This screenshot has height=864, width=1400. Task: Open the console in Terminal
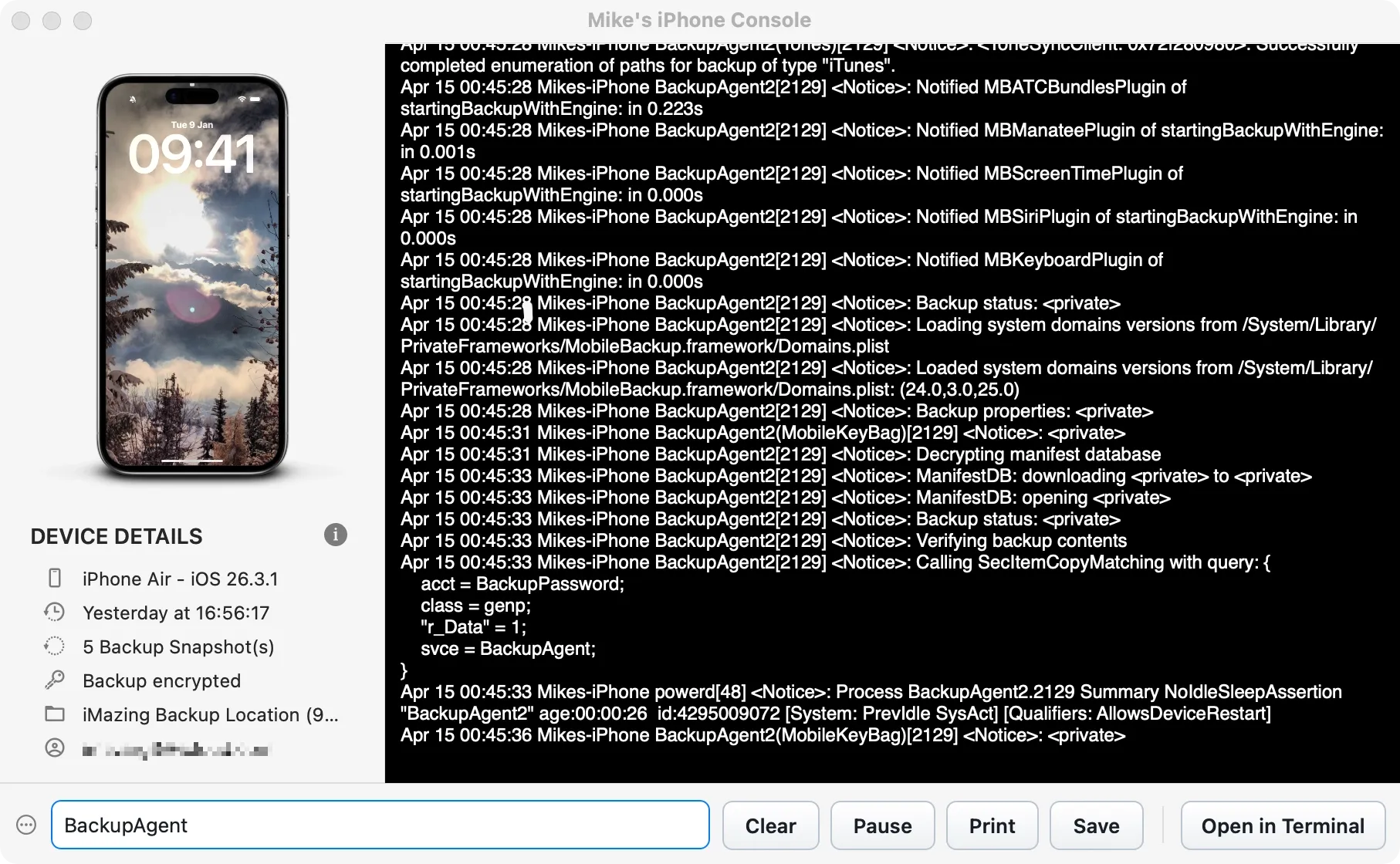(1281, 825)
